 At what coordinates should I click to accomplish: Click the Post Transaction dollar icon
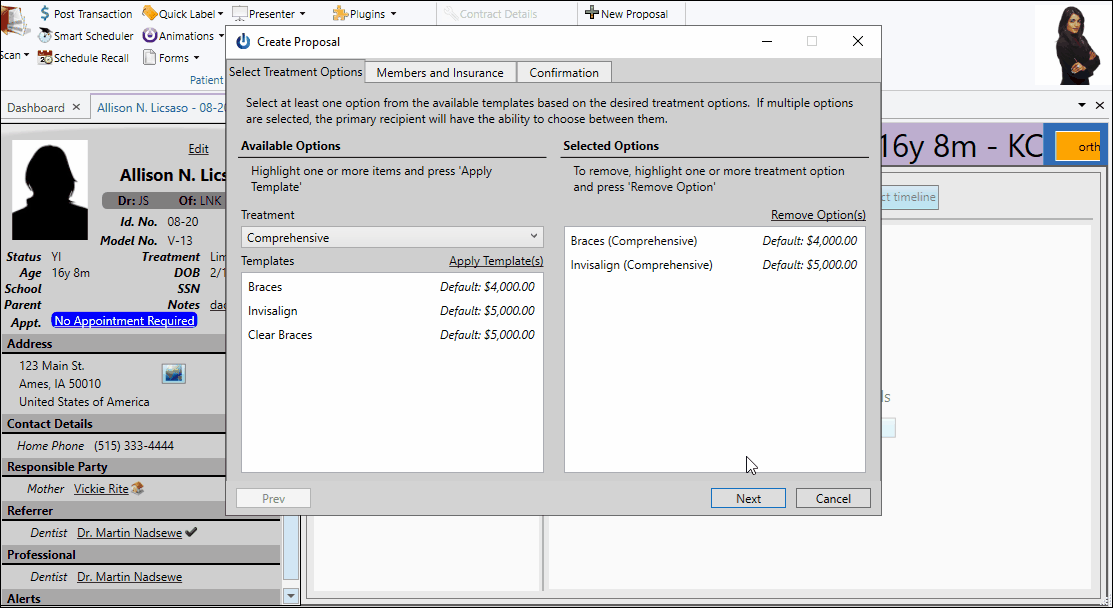46,14
